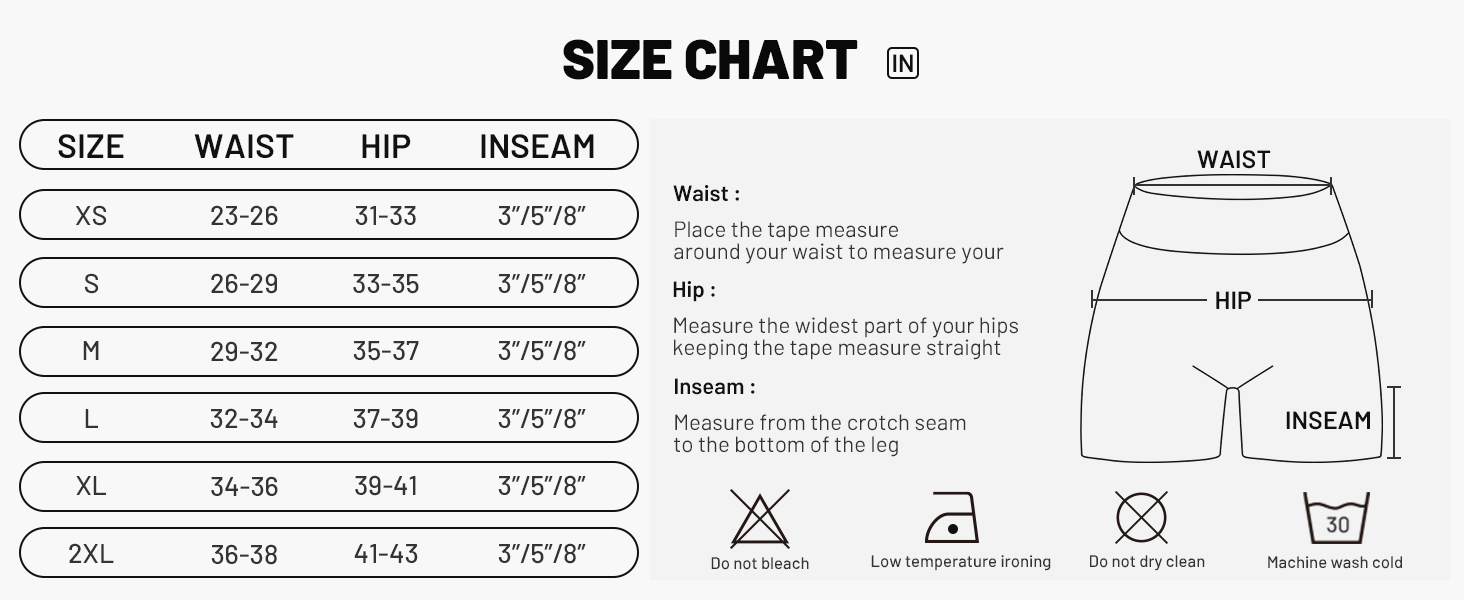Select the L size row
The height and width of the screenshot is (600, 1464).
point(328,418)
